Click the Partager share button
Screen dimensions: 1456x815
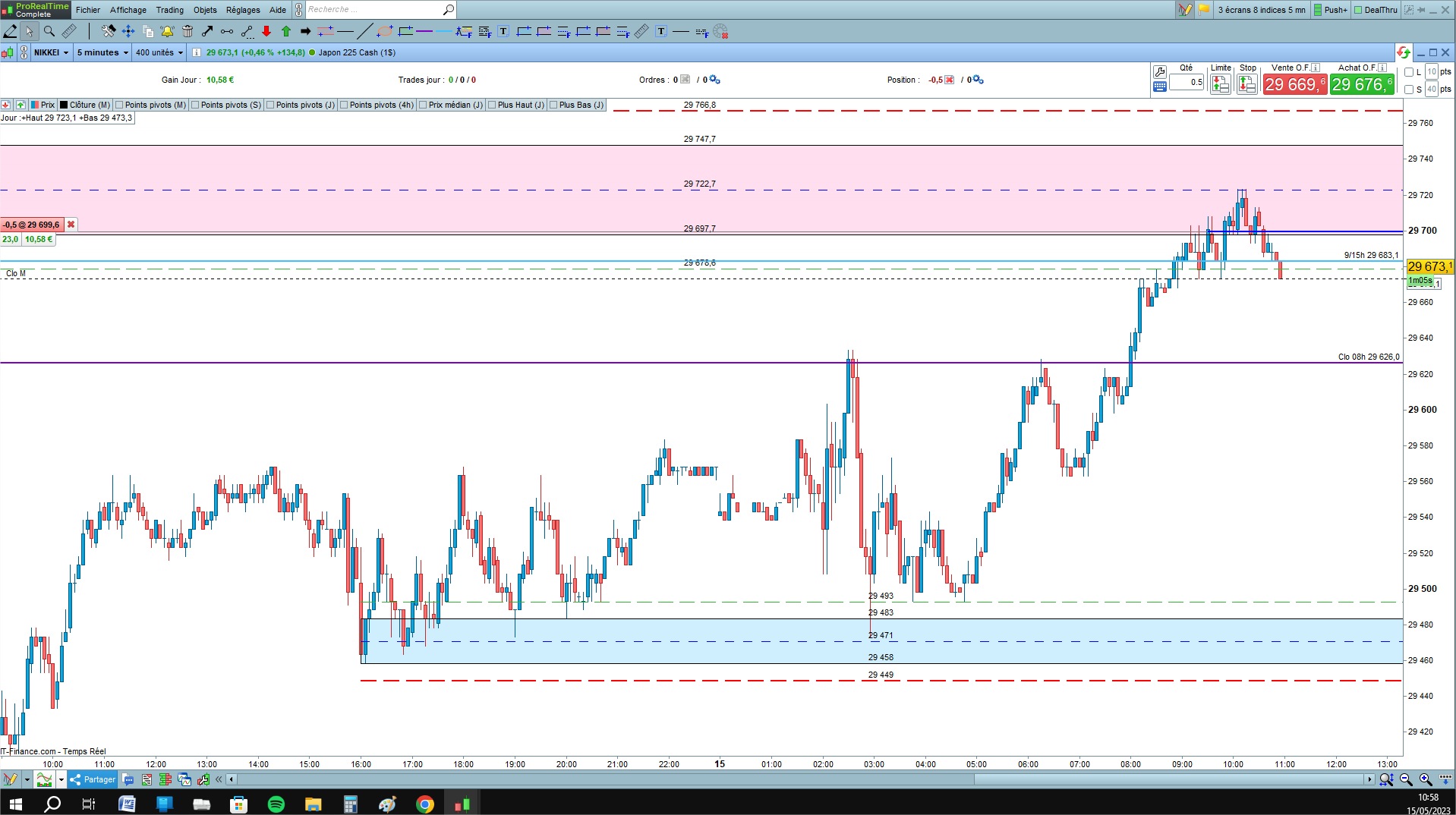93,779
